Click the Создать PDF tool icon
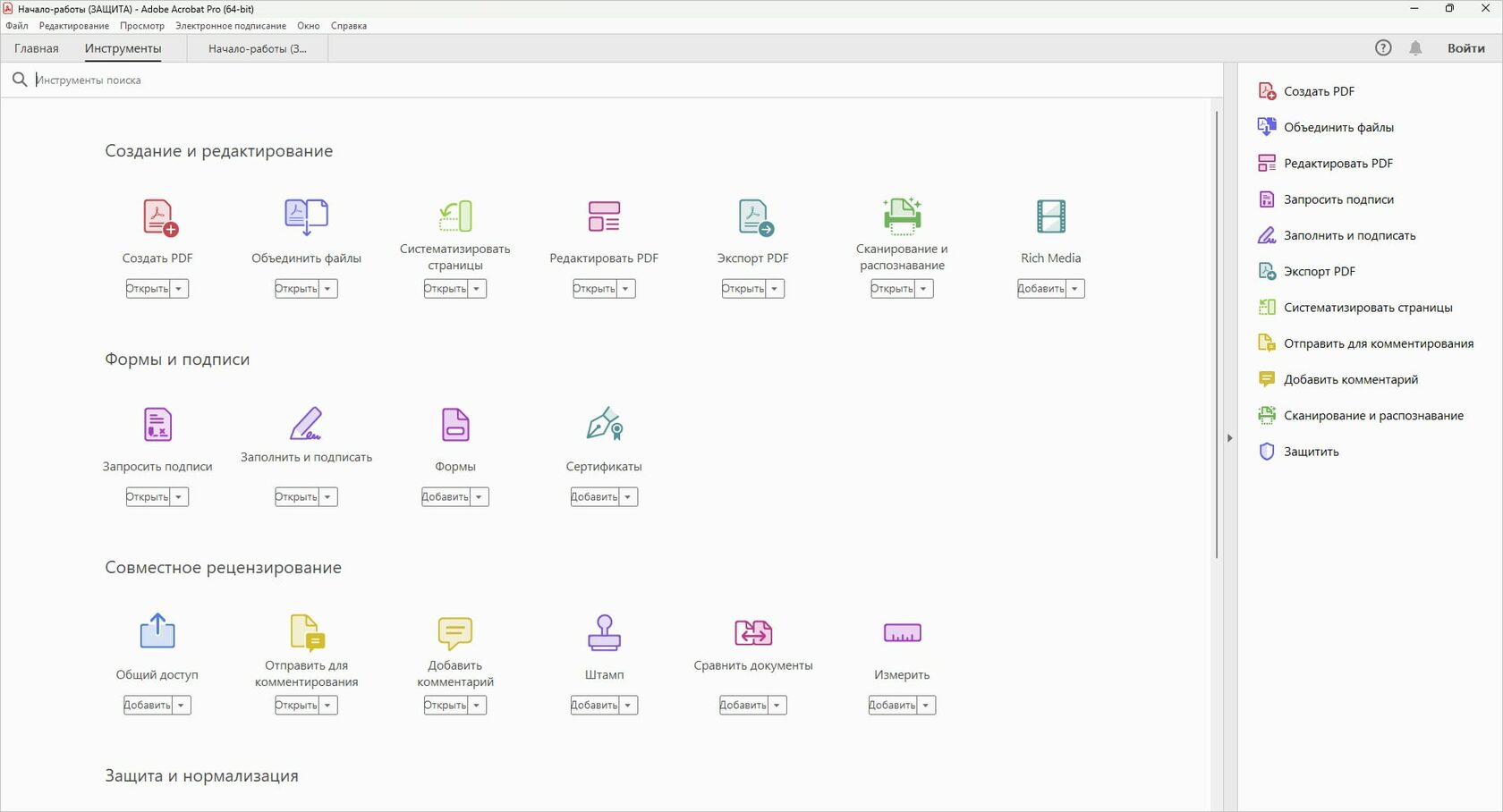Screen dimensions: 1503x812 click(160, 217)
